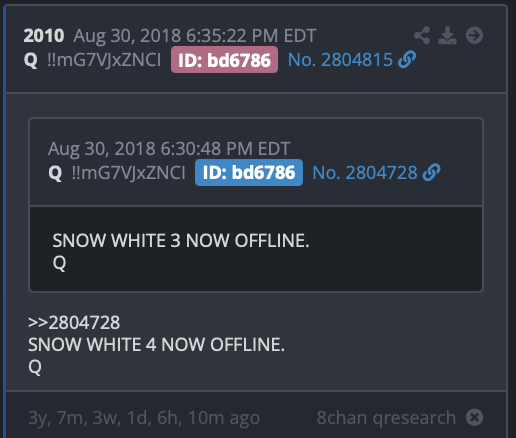Viewport: 516px width, 438px height.
Task: Click the 8chan qresearch source label
Action: pyautogui.click(x=386, y=418)
